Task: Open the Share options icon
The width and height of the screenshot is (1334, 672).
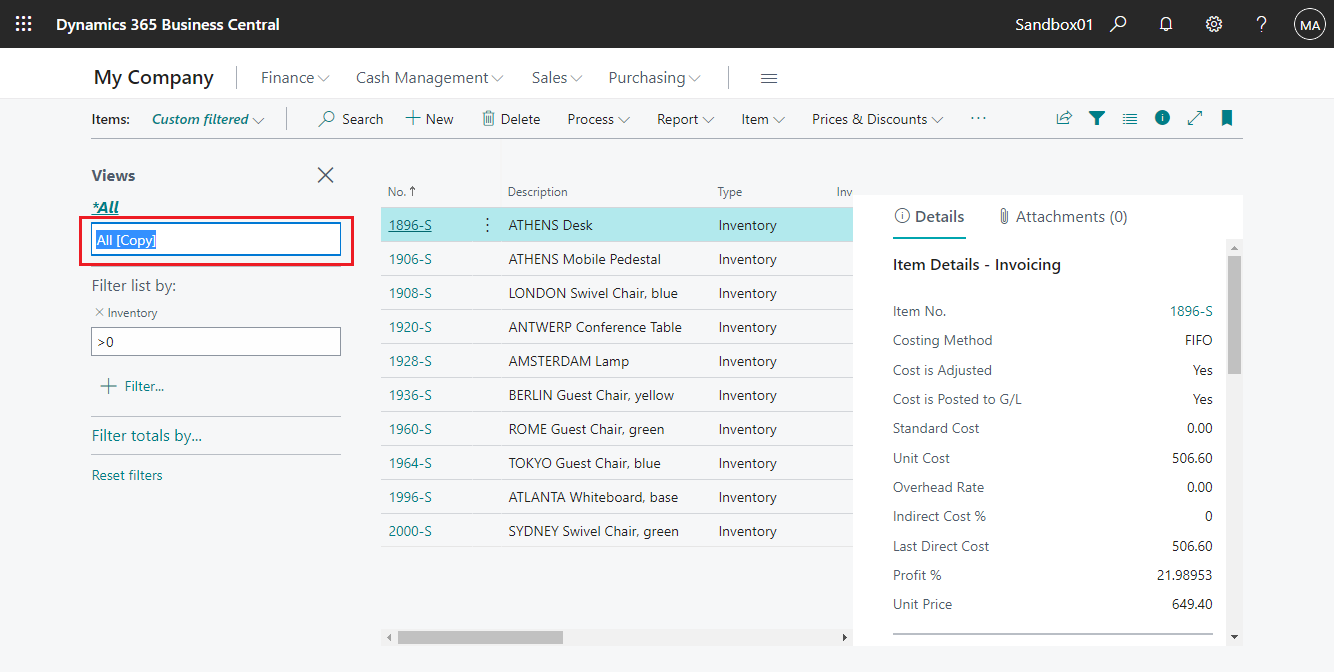Action: click(x=1063, y=118)
